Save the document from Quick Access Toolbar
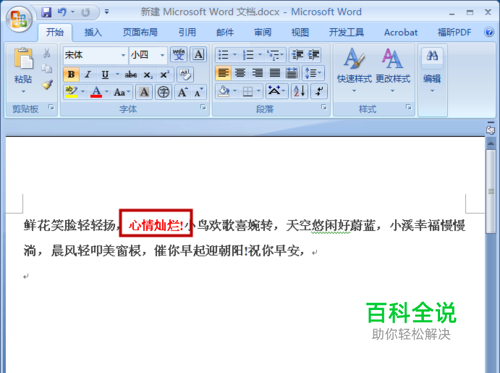This screenshot has width=500, height=373. (x=46, y=12)
